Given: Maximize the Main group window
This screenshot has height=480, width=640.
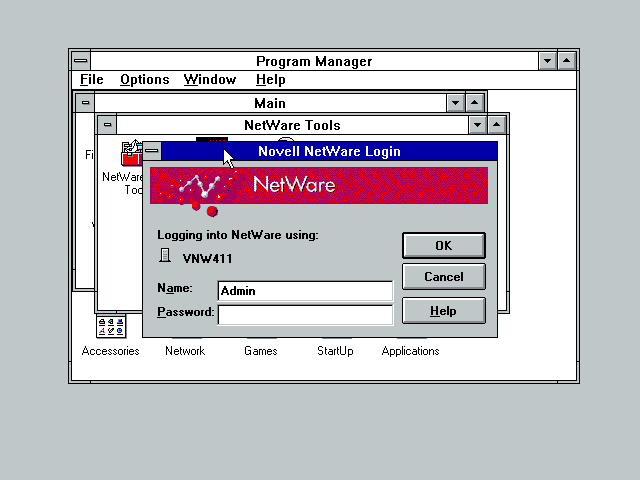Looking at the screenshot, I should click(474, 102).
